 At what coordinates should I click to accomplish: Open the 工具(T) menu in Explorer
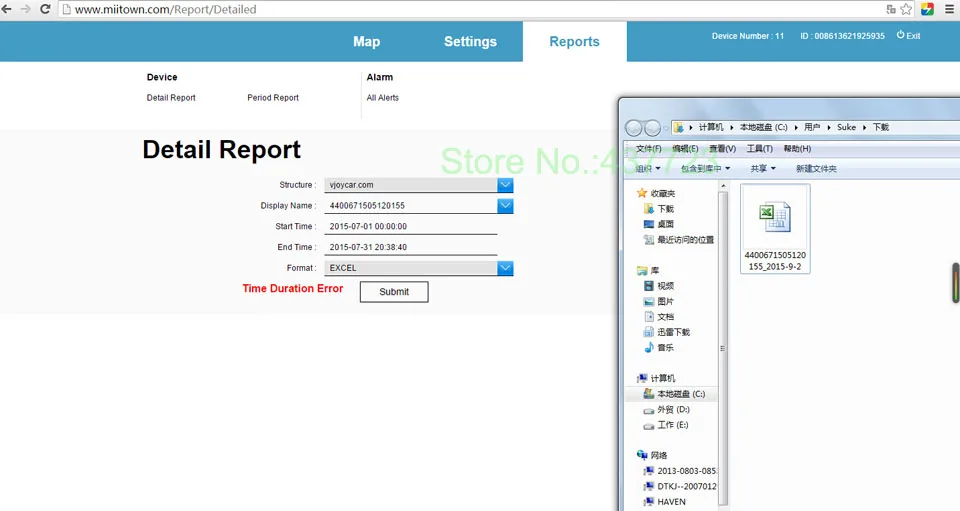(759, 149)
